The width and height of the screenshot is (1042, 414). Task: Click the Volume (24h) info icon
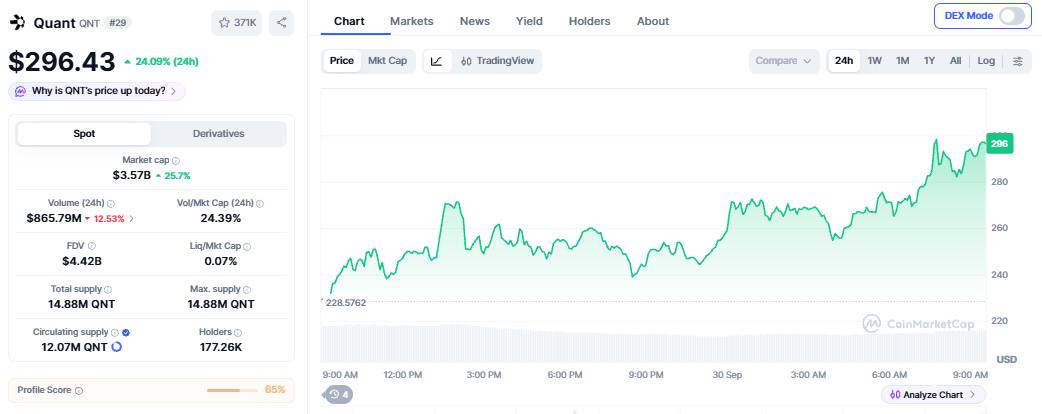(x=111, y=204)
